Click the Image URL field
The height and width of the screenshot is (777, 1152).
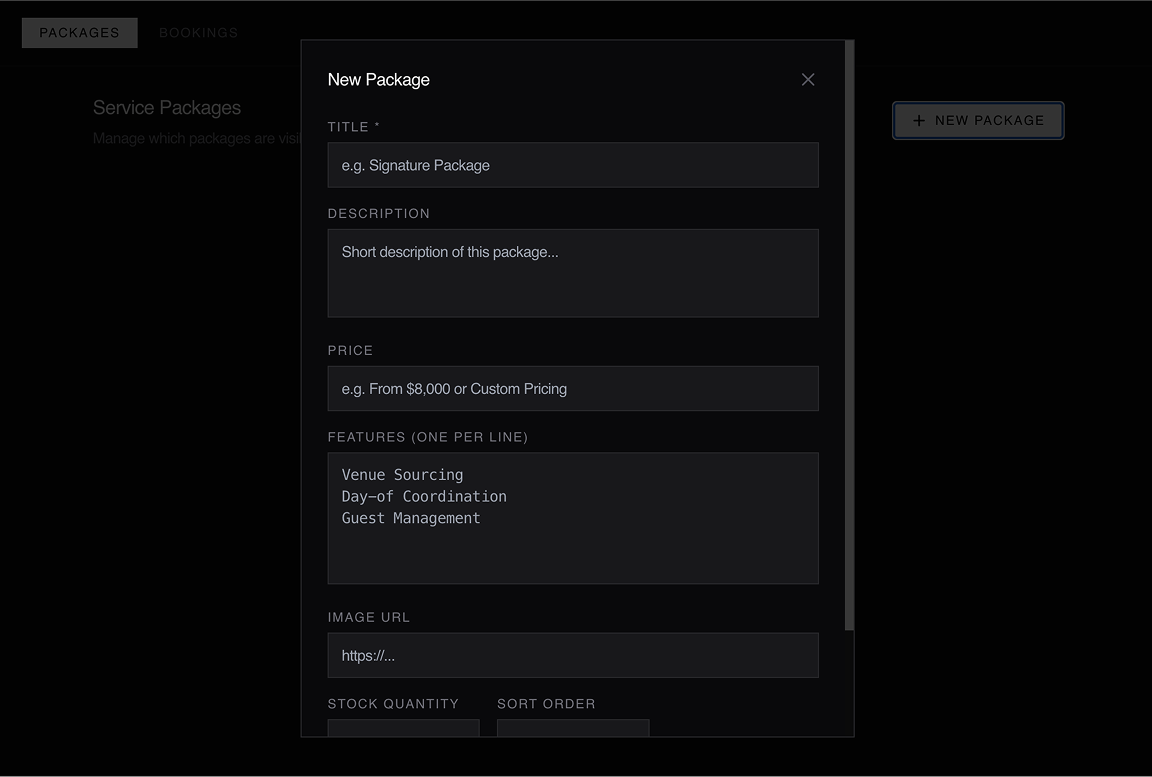[572, 655]
